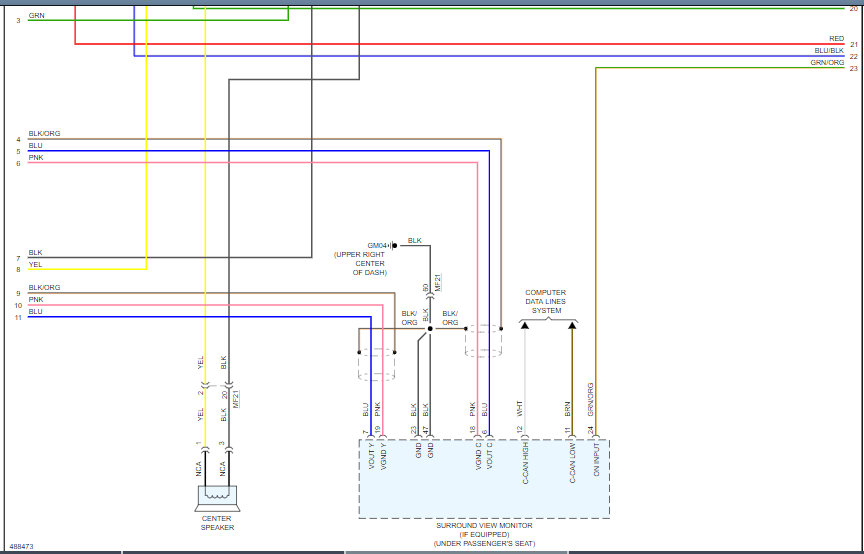Click the BLK/ORG label on line 9

44,288
